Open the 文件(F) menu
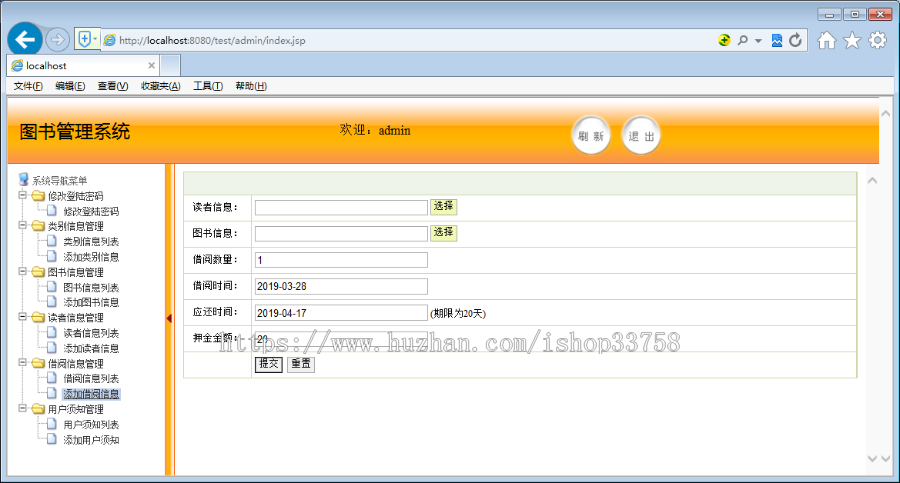Image resolution: width=900 pixels, height=483 pixels. coord(28,86)
